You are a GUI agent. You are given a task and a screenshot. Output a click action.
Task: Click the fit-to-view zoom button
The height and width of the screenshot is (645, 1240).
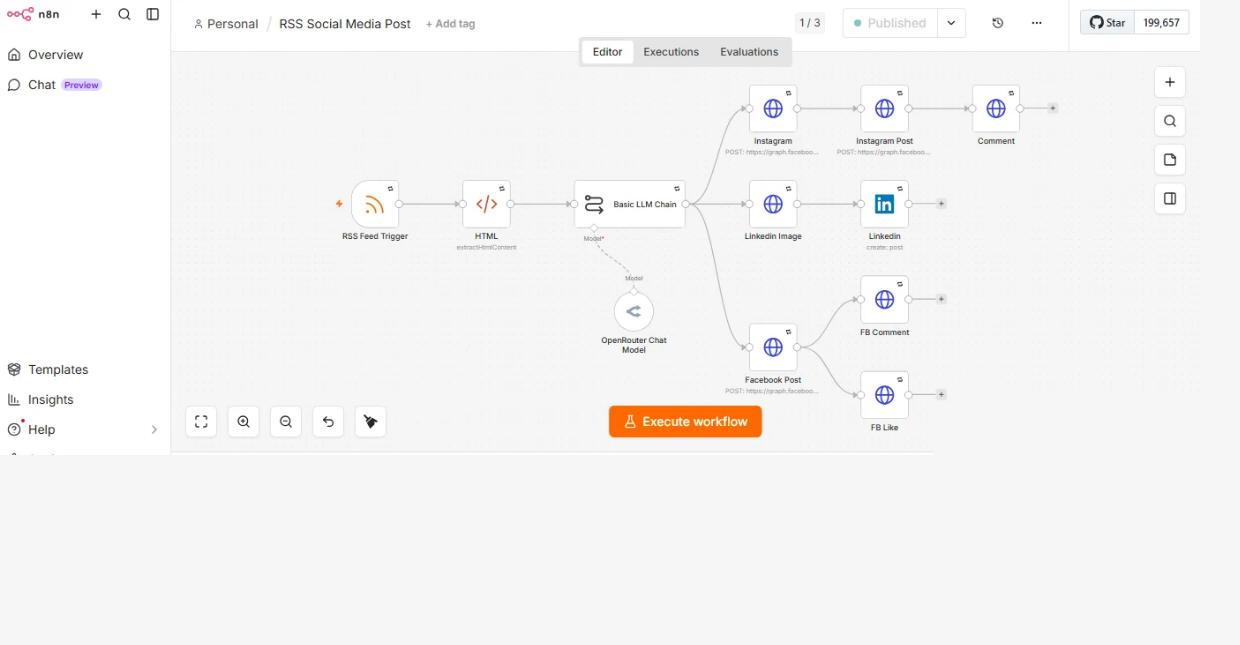click(x=201, y=422)
